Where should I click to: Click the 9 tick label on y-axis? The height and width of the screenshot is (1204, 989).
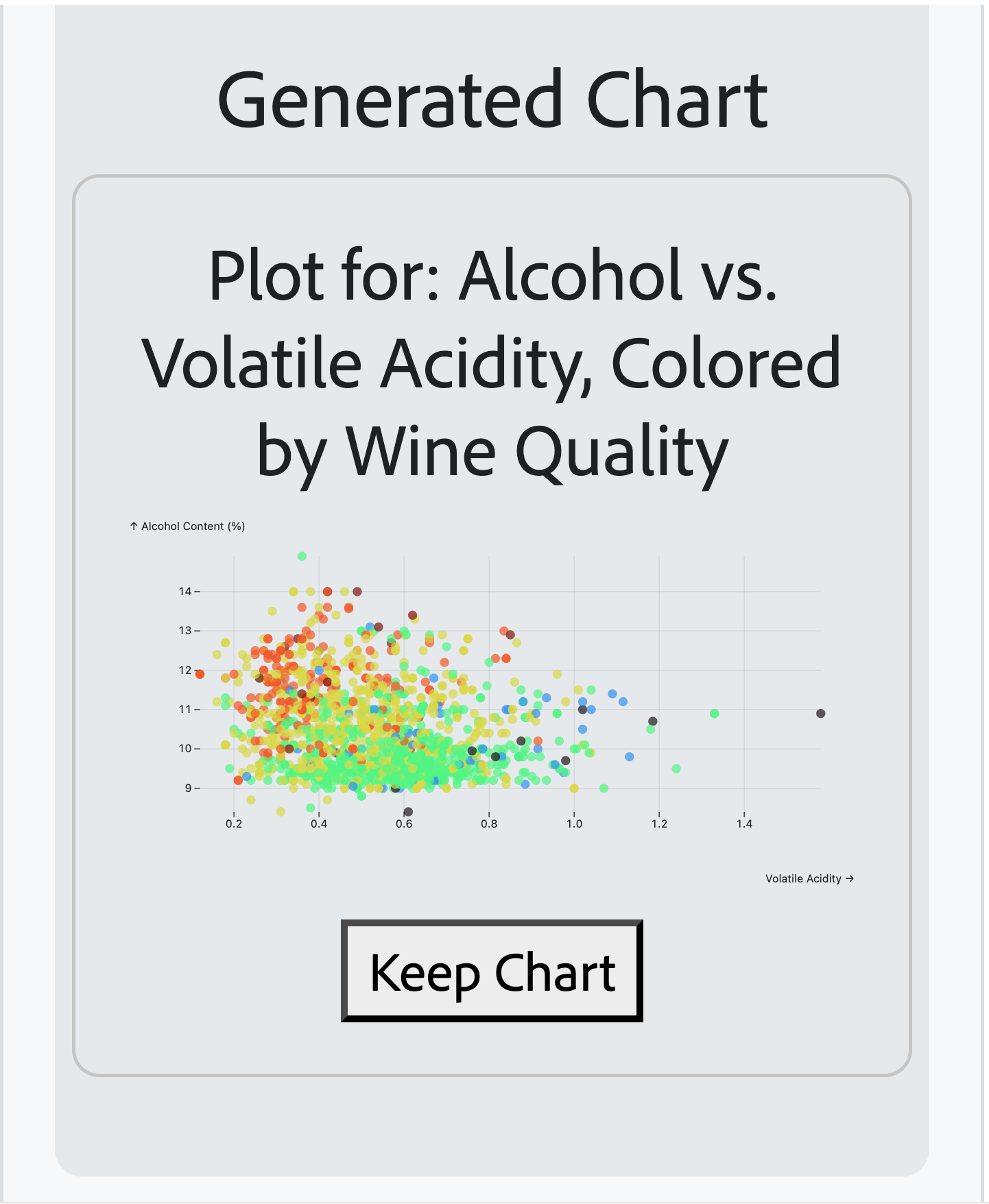[188, 788]
